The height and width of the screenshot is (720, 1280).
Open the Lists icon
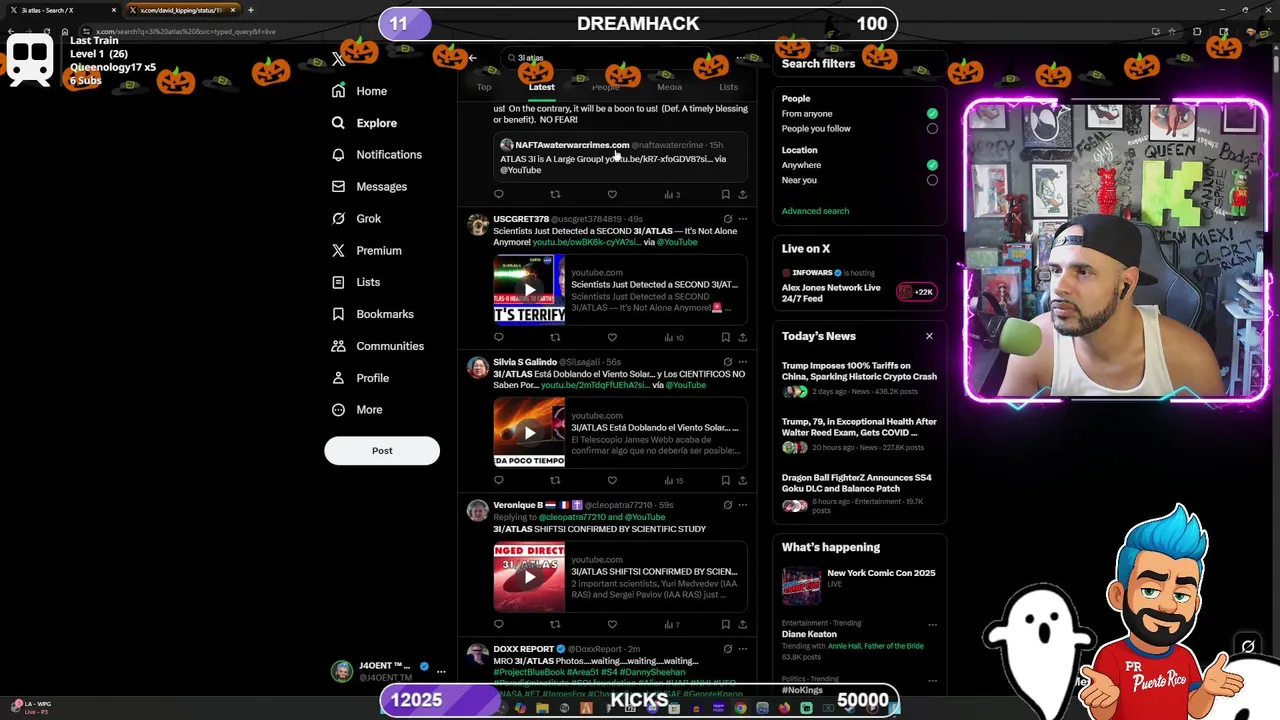pyautogui.click(x=338, y=282)
